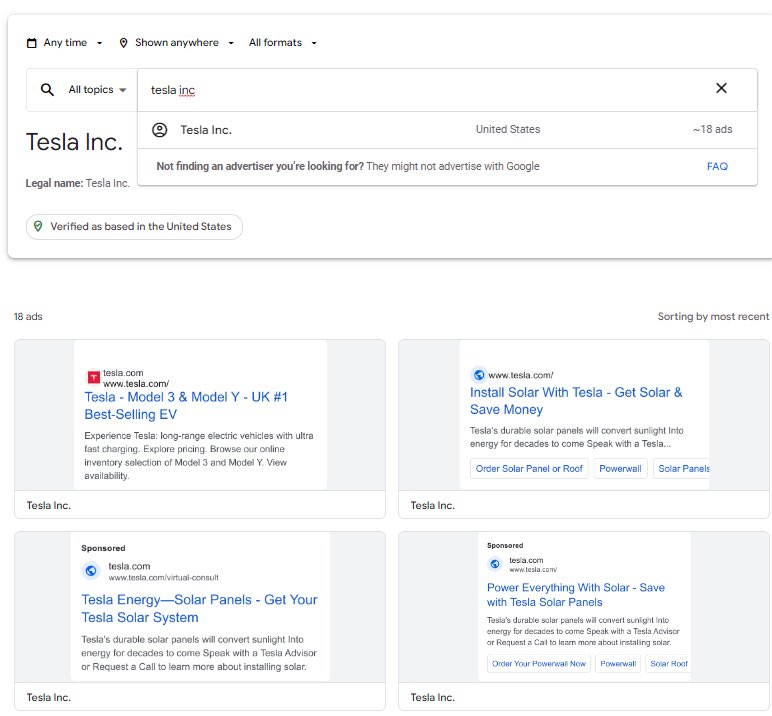
Task: Click the Powerwall chip in Install Solar ad
Action: [620, 469]
